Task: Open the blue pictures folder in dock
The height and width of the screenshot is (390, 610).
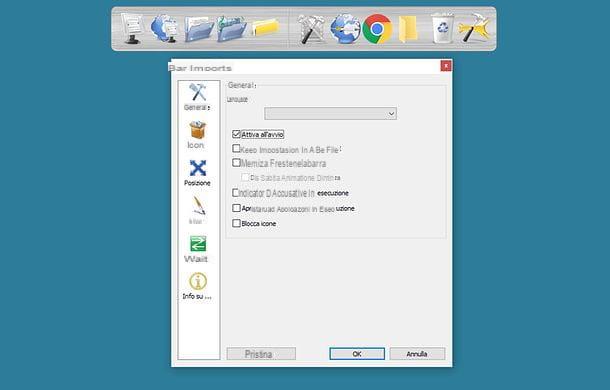Action: [231, 29]
